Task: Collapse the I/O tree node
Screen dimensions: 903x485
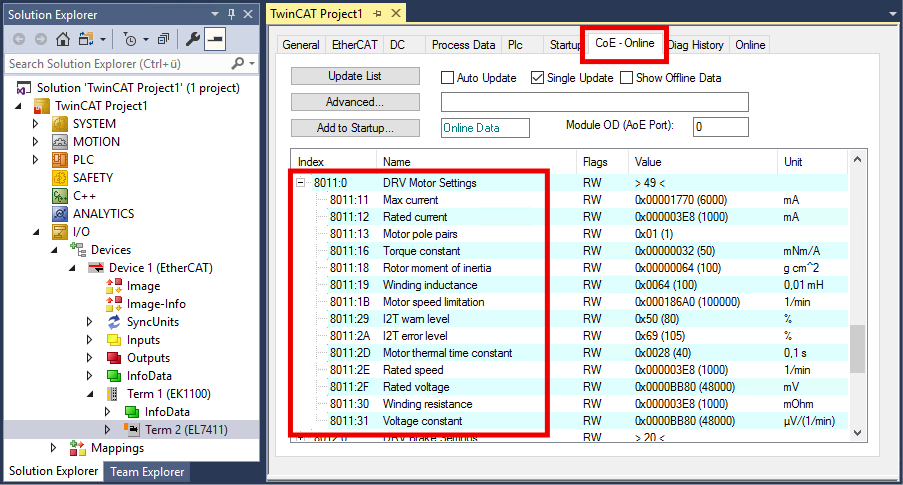Action: click(36, 232)
